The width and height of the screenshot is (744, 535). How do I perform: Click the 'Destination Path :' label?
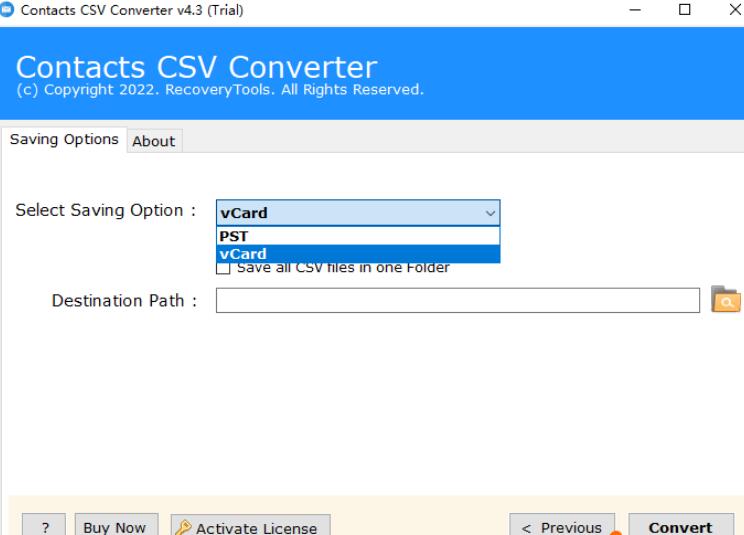pos(124,301)
